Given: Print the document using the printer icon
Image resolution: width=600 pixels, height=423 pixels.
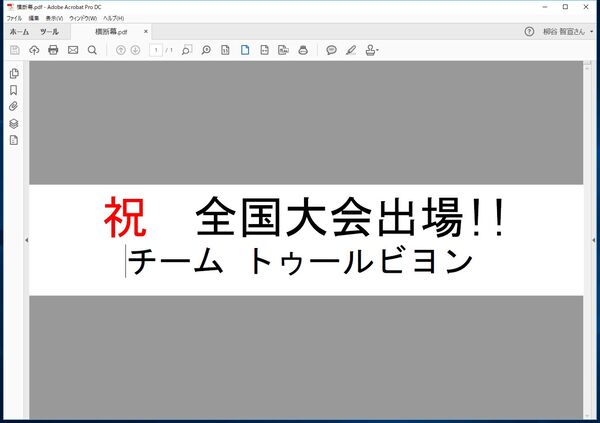Looking at the screenshot, I should click(53, 50).
